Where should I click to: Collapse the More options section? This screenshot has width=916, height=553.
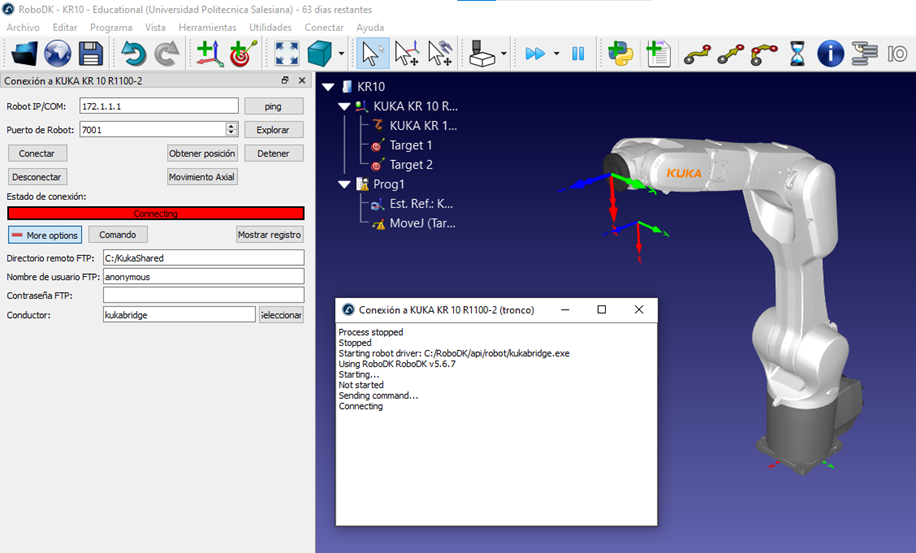pyautogui.click(x=45, y=235)
